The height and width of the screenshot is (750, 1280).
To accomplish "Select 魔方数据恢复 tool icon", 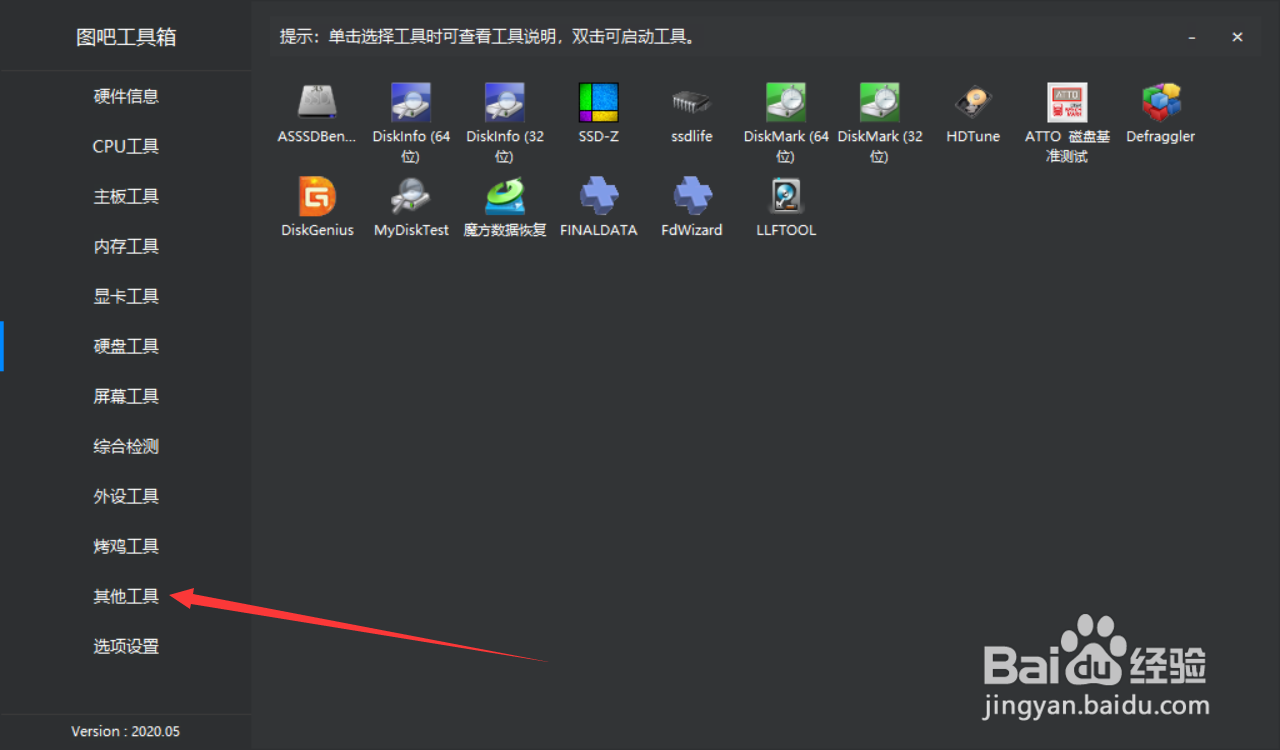I will (x=505, y=196).
